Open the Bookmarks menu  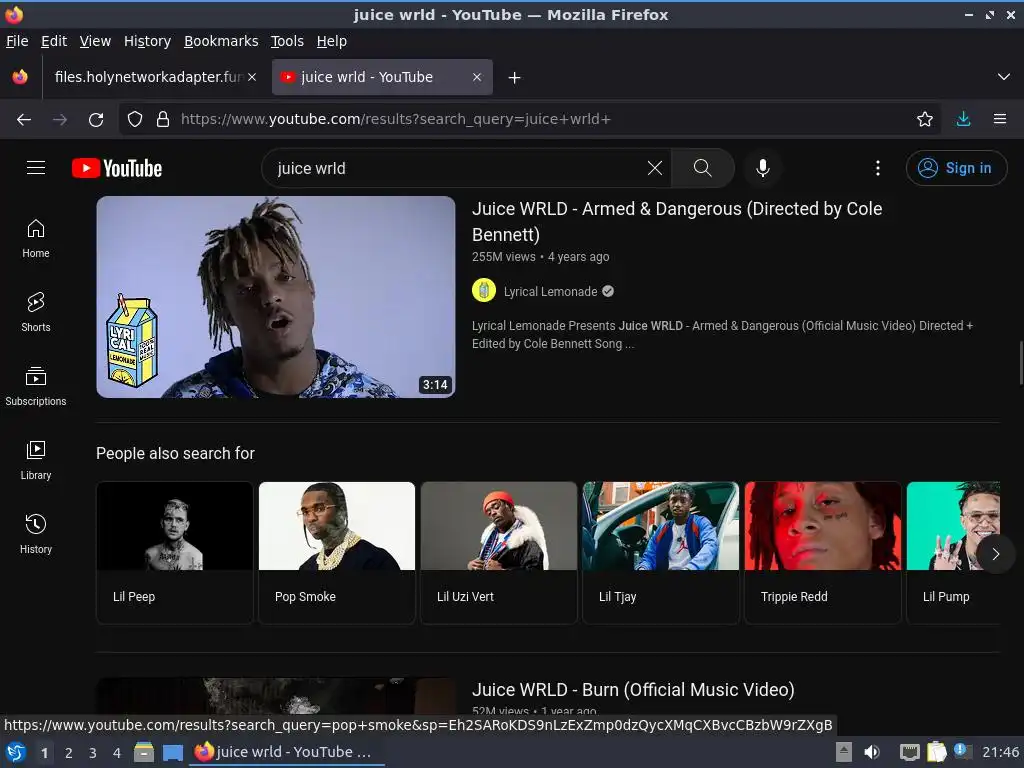pos(221,41)
